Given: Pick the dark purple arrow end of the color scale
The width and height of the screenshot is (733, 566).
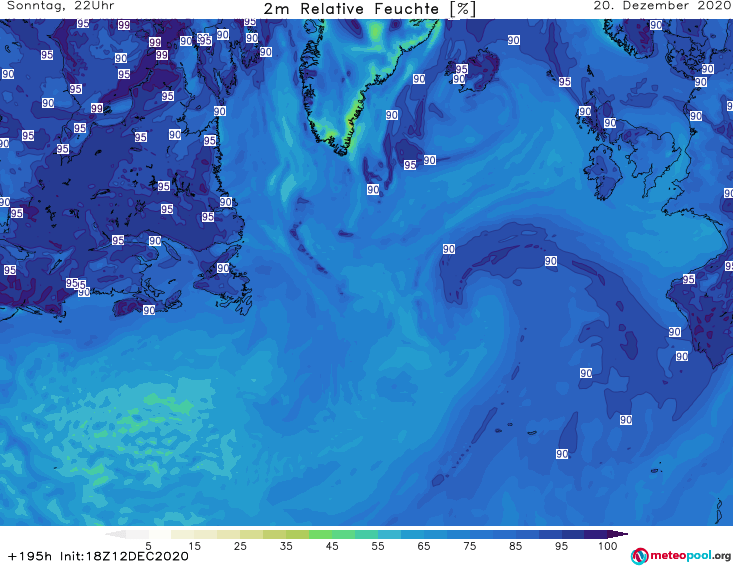Looking at the screenshot, I should [618, 534].
